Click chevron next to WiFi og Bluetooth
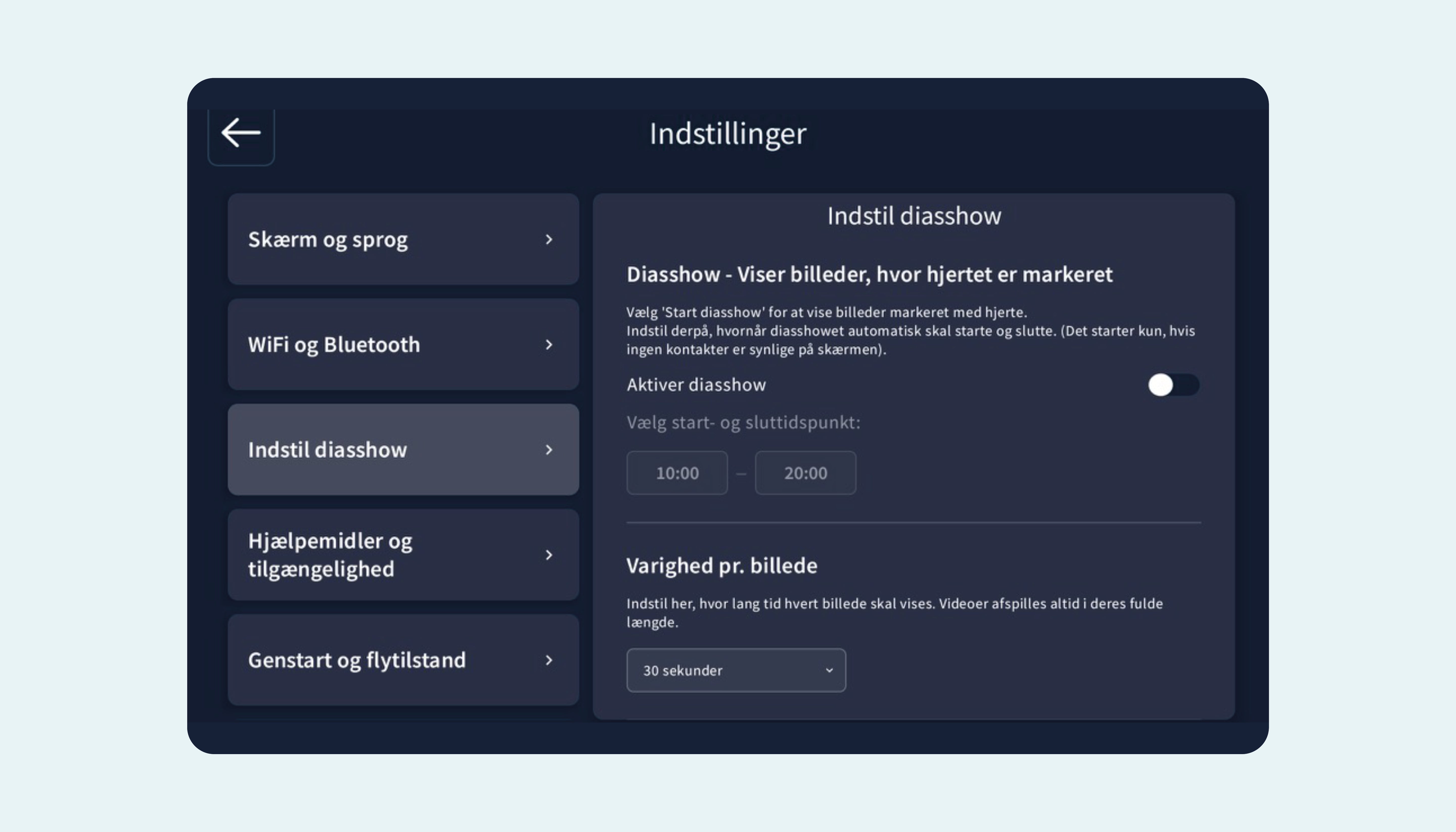Viewport: 1456px width, 832px height. coord(549,345)
